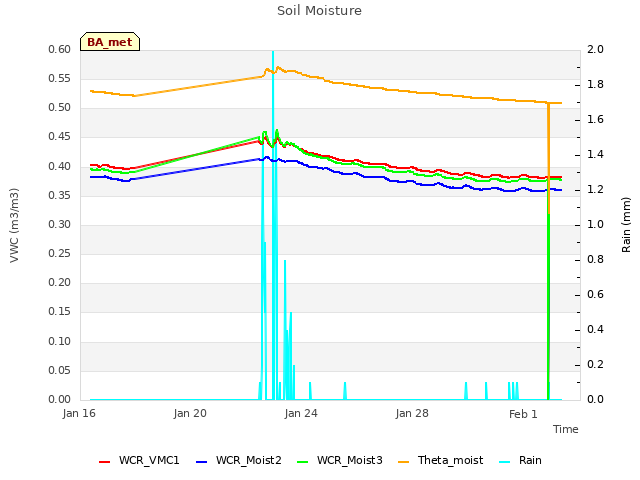Click the cyan Rain legend swatch
Image resolution: width=640 pixels, height=480 pixels.
pos(504,462)
